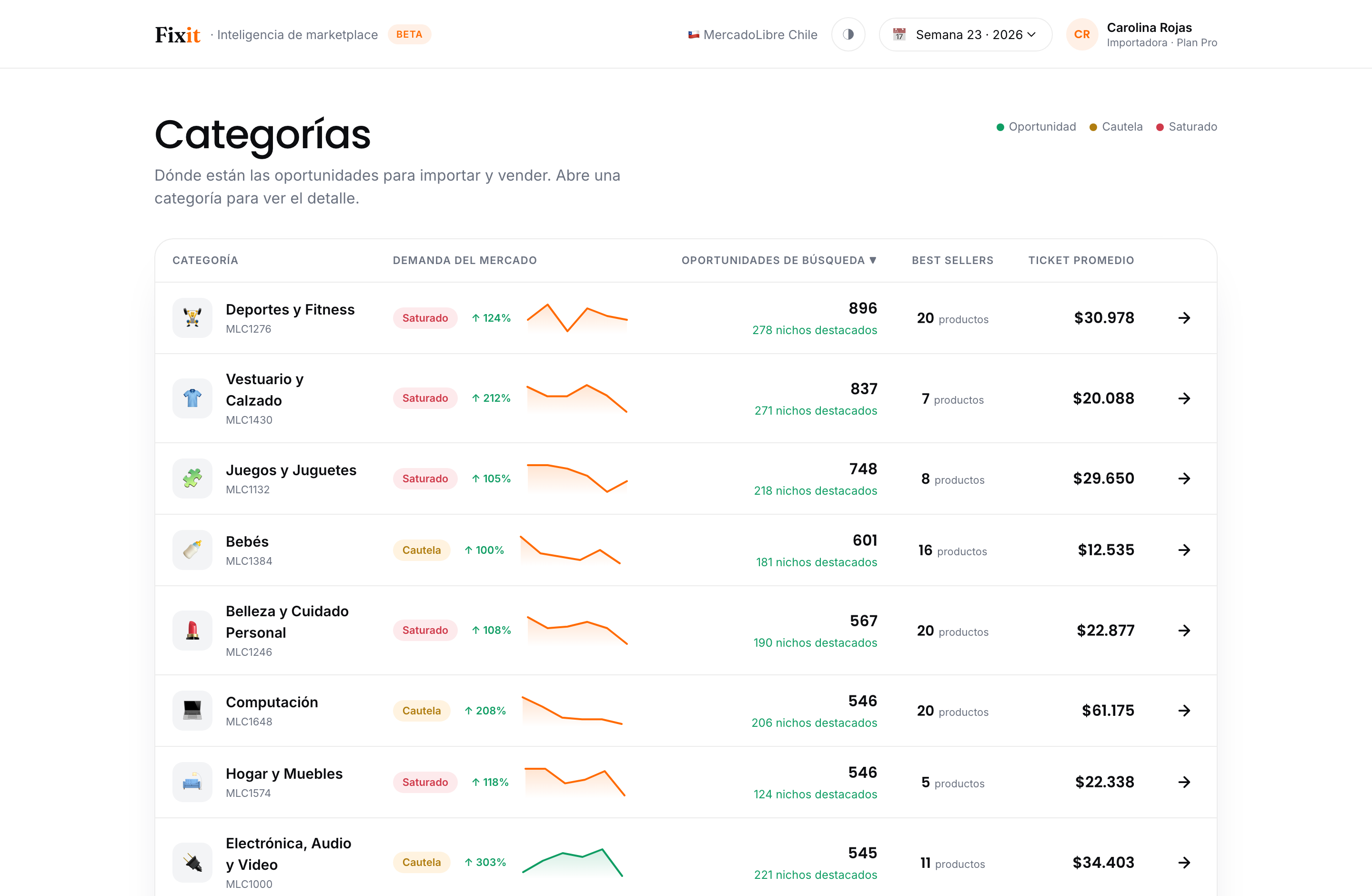Sort by Oportunidades de Búsqueda column
1372x896 pixels.
[779, 260]
